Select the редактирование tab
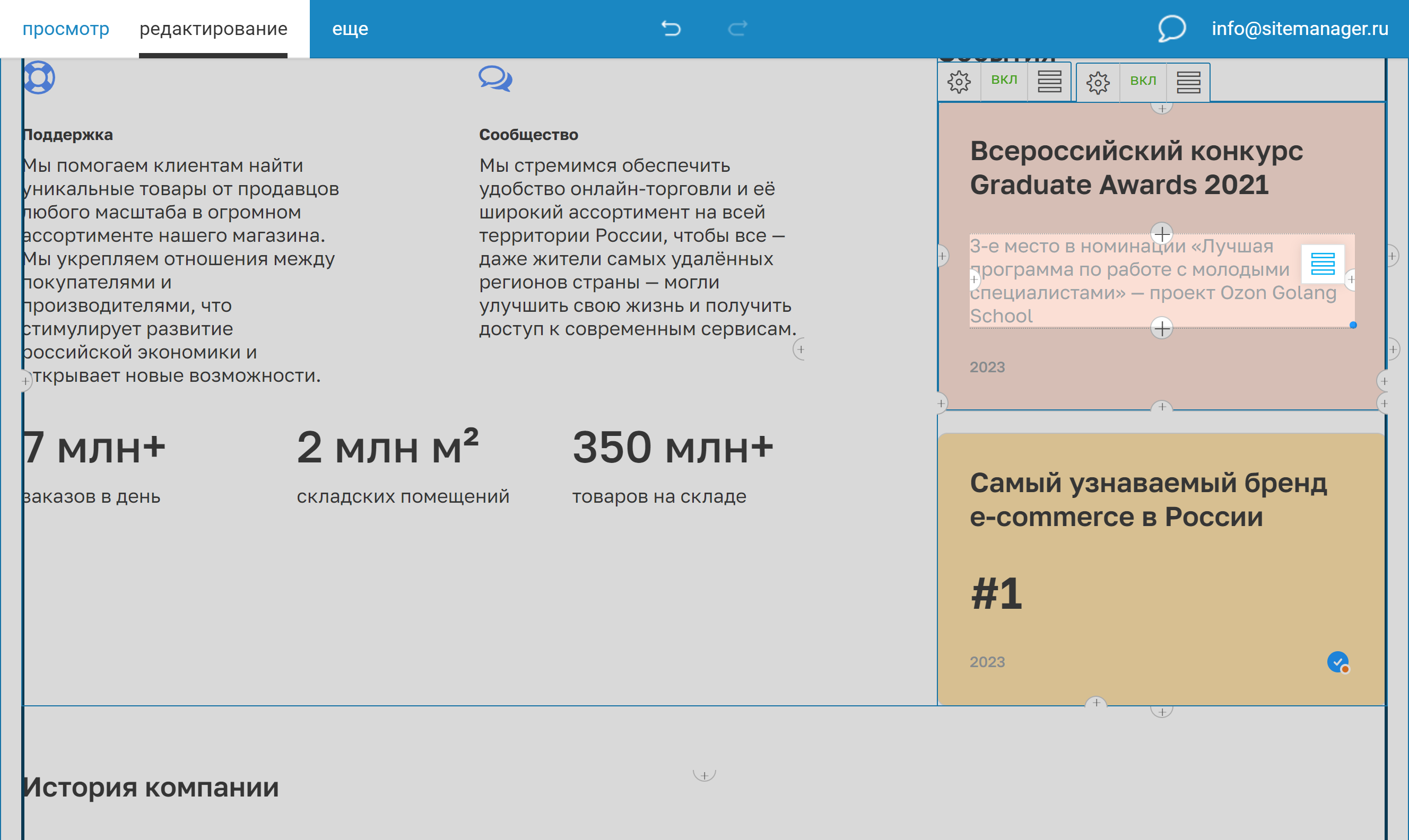This screenshot has width=1409, height=840. (214, 28)
